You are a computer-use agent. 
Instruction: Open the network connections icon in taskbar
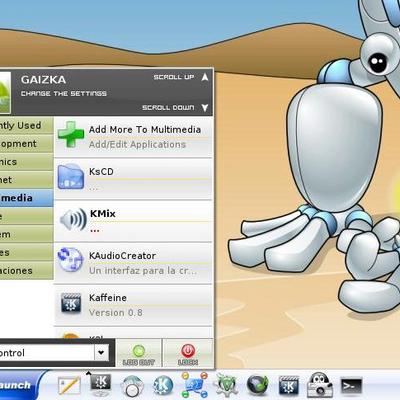[x=194, y=386]
